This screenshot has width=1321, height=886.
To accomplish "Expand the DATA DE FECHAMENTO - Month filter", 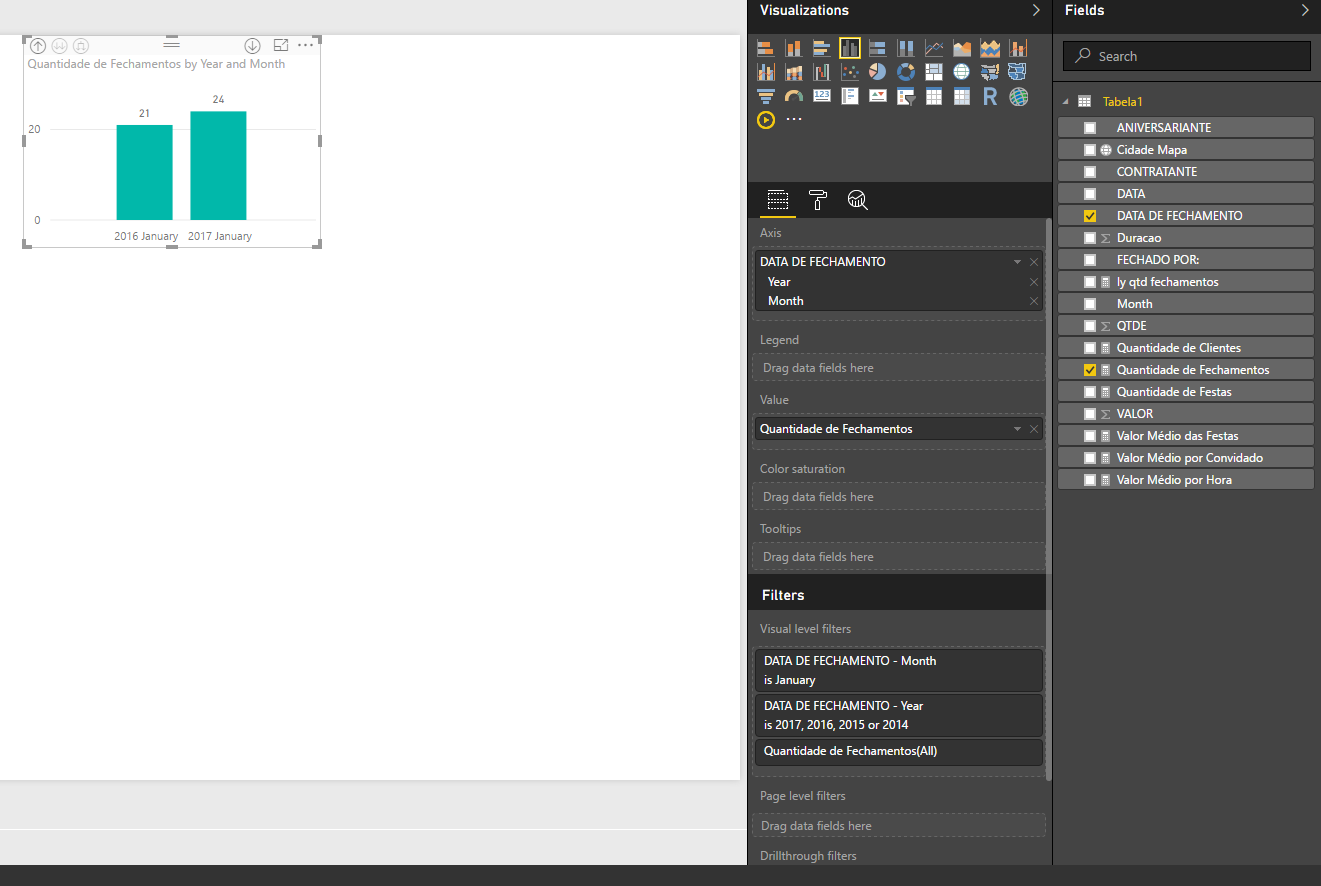I will [898, 670].
